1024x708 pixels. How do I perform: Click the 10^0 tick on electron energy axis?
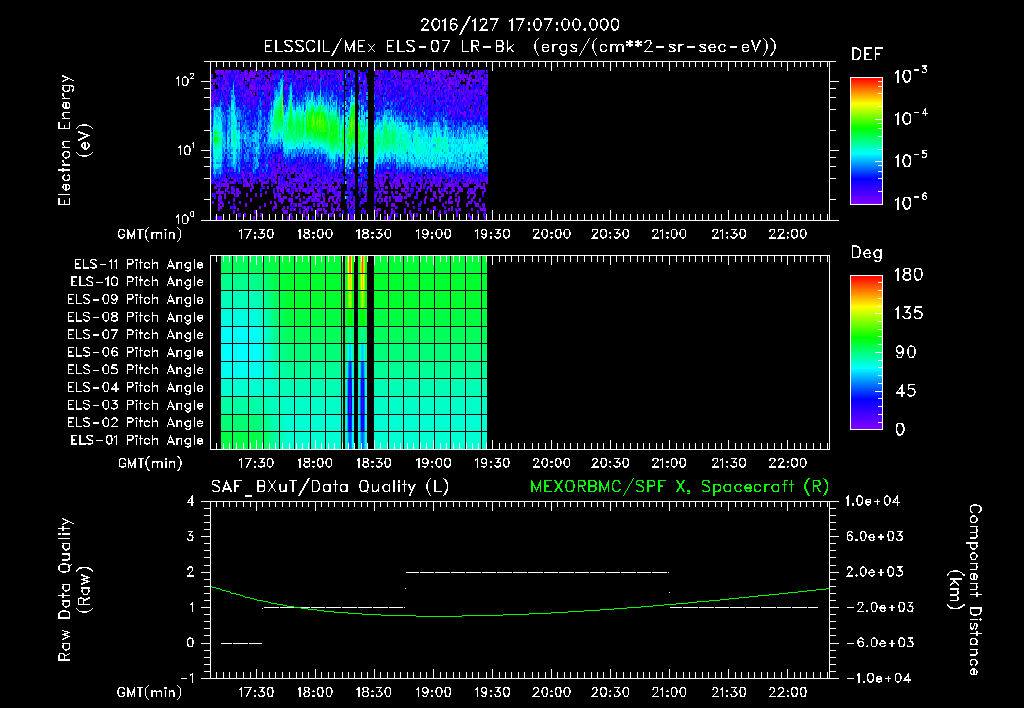185,217
